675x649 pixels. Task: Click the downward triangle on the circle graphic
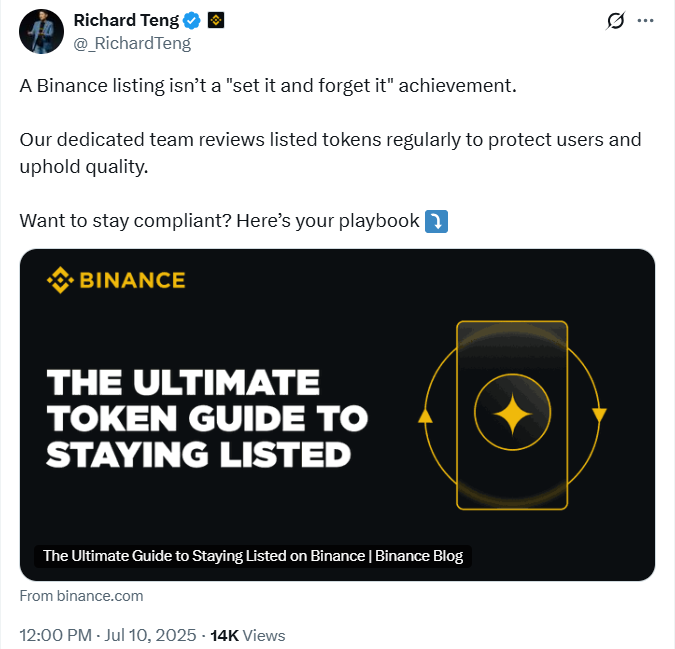599,413
